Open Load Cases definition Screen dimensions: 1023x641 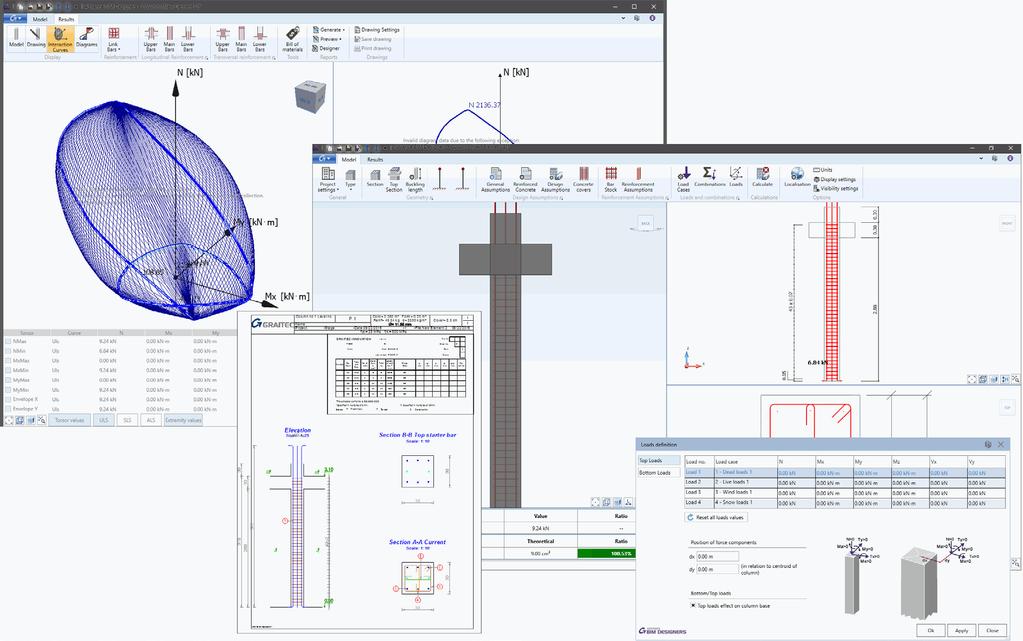click(683, 180)
